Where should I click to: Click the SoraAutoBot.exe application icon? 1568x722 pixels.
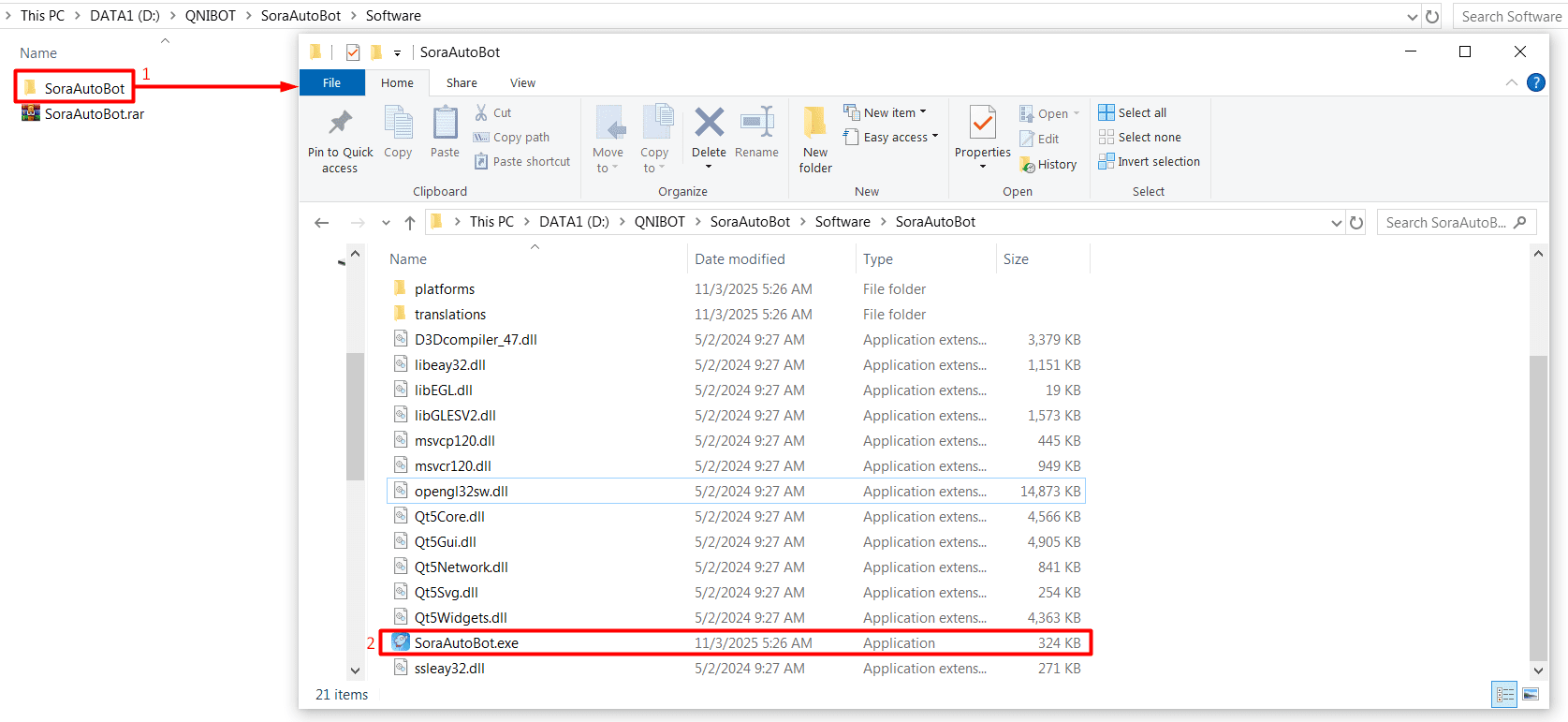click(x=401, y=642)
